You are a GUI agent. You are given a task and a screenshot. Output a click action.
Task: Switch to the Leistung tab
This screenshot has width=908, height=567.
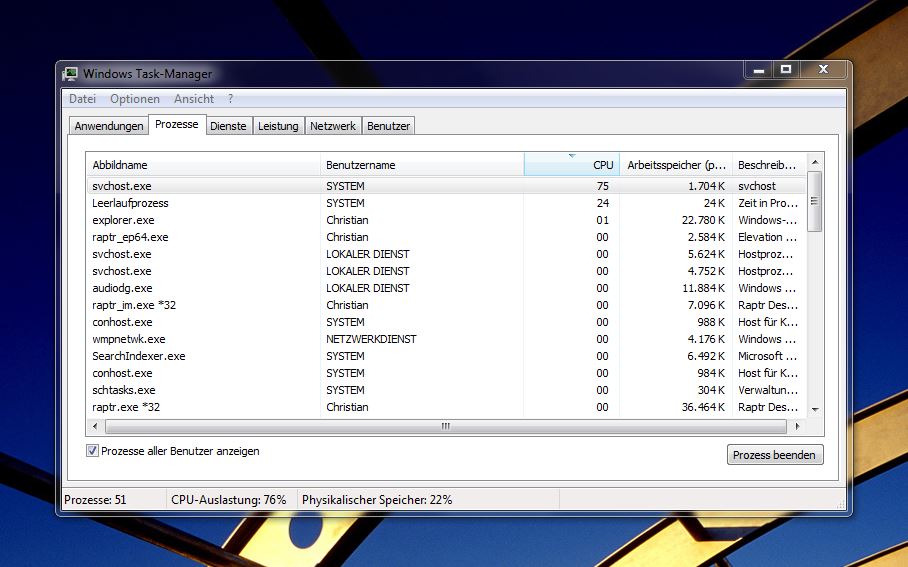(x=278, y=126)
